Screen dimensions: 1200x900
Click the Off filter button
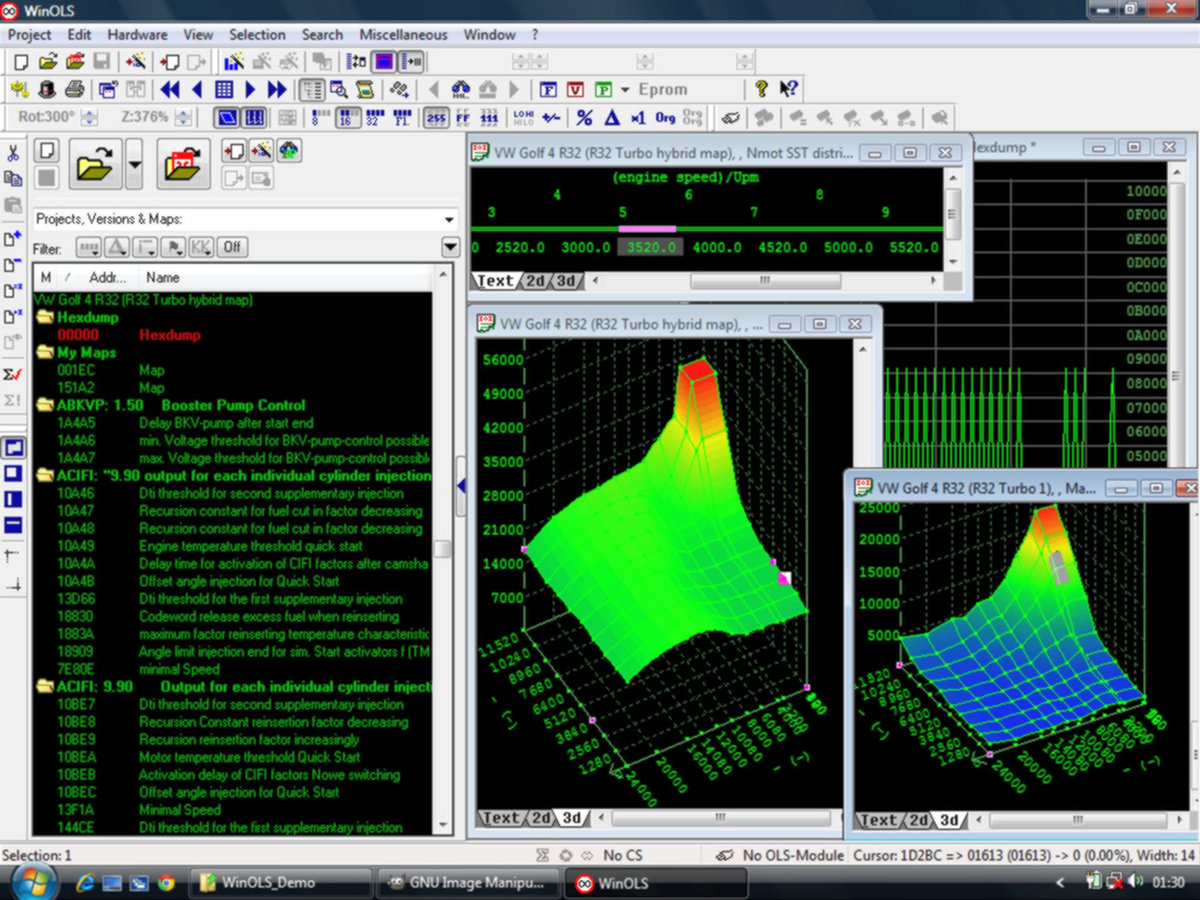233,247
